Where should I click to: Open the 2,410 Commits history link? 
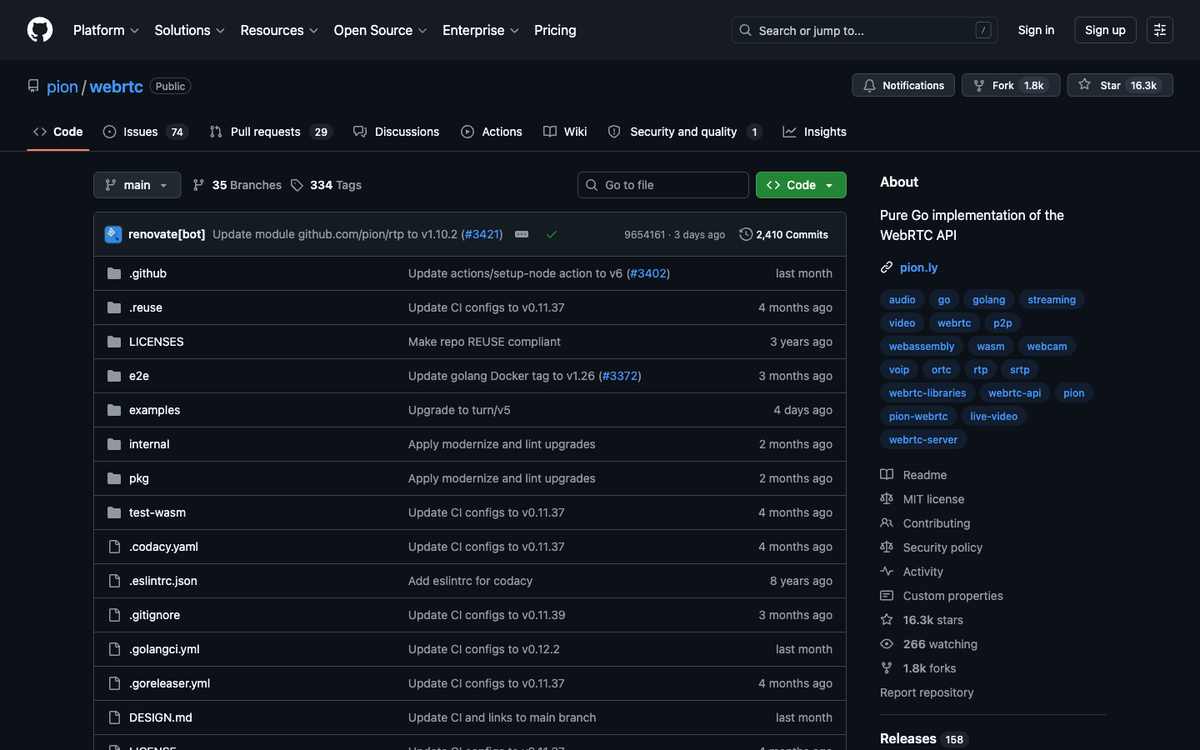784,234
